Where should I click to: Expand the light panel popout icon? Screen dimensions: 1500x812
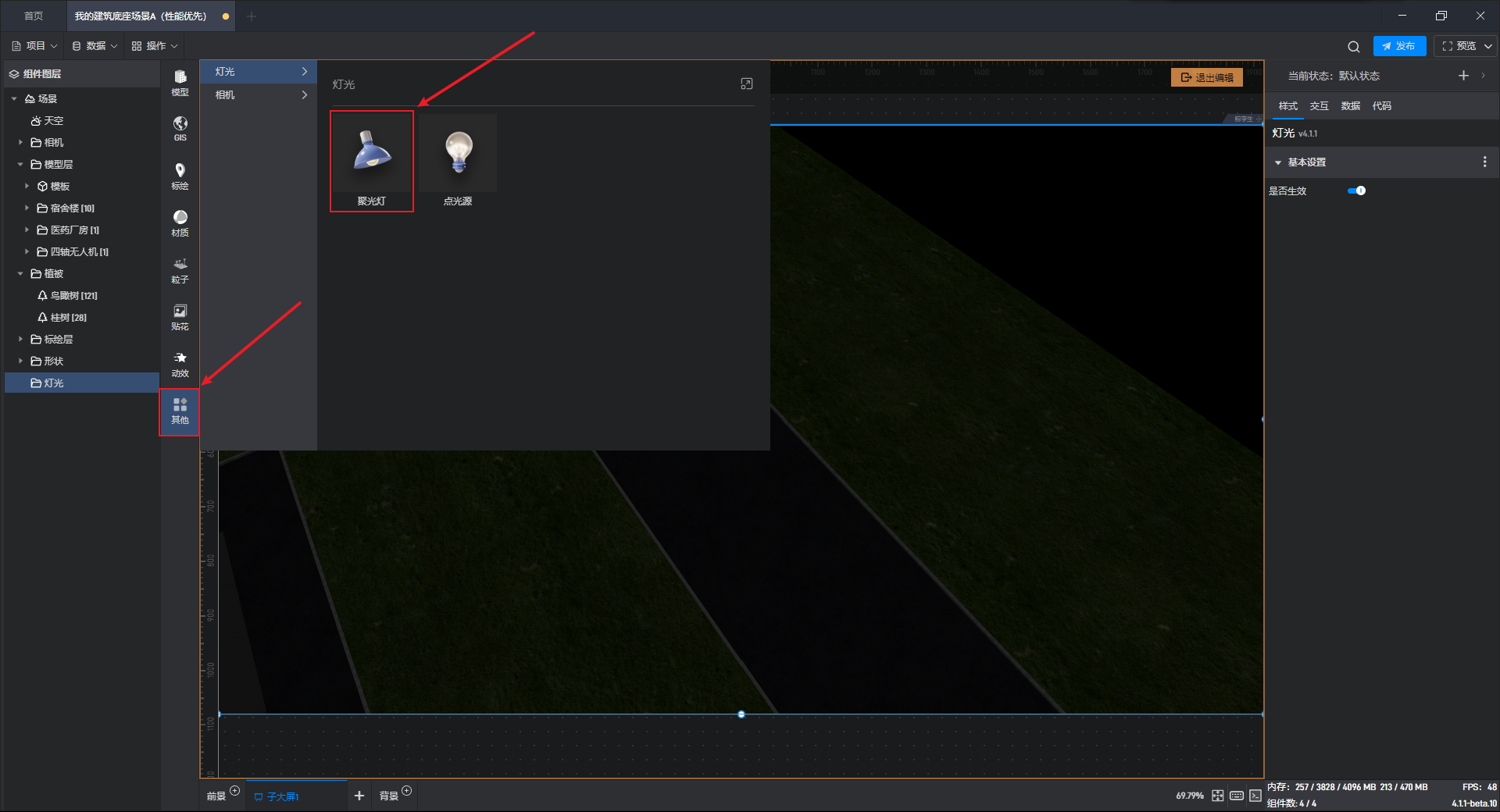746,84
